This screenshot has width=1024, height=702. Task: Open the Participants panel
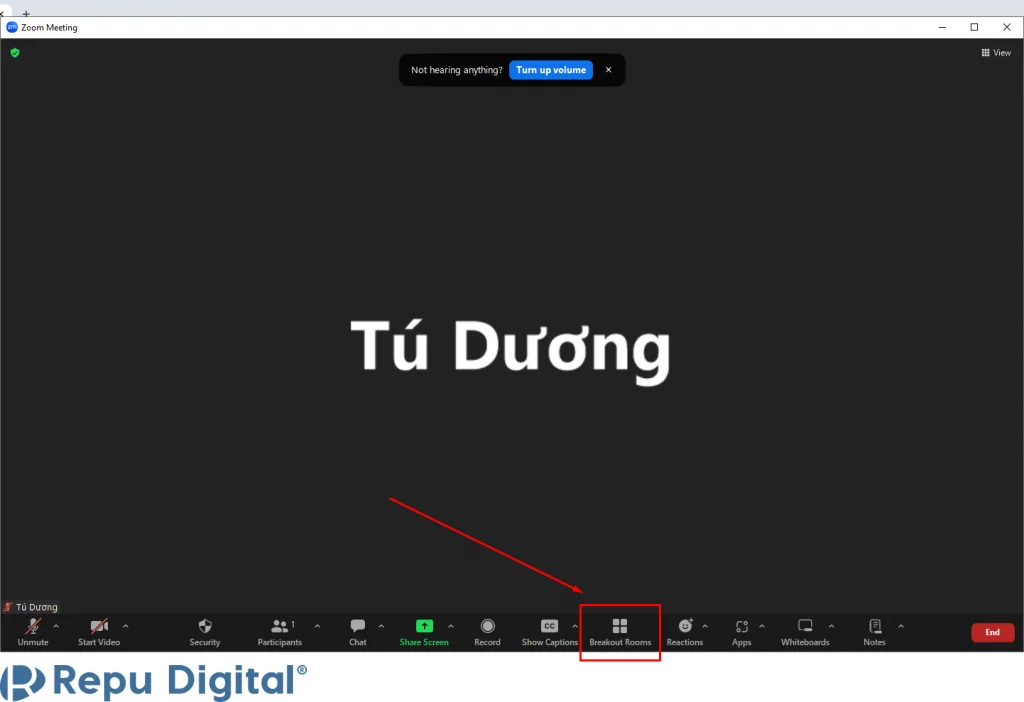pos(280,631)
